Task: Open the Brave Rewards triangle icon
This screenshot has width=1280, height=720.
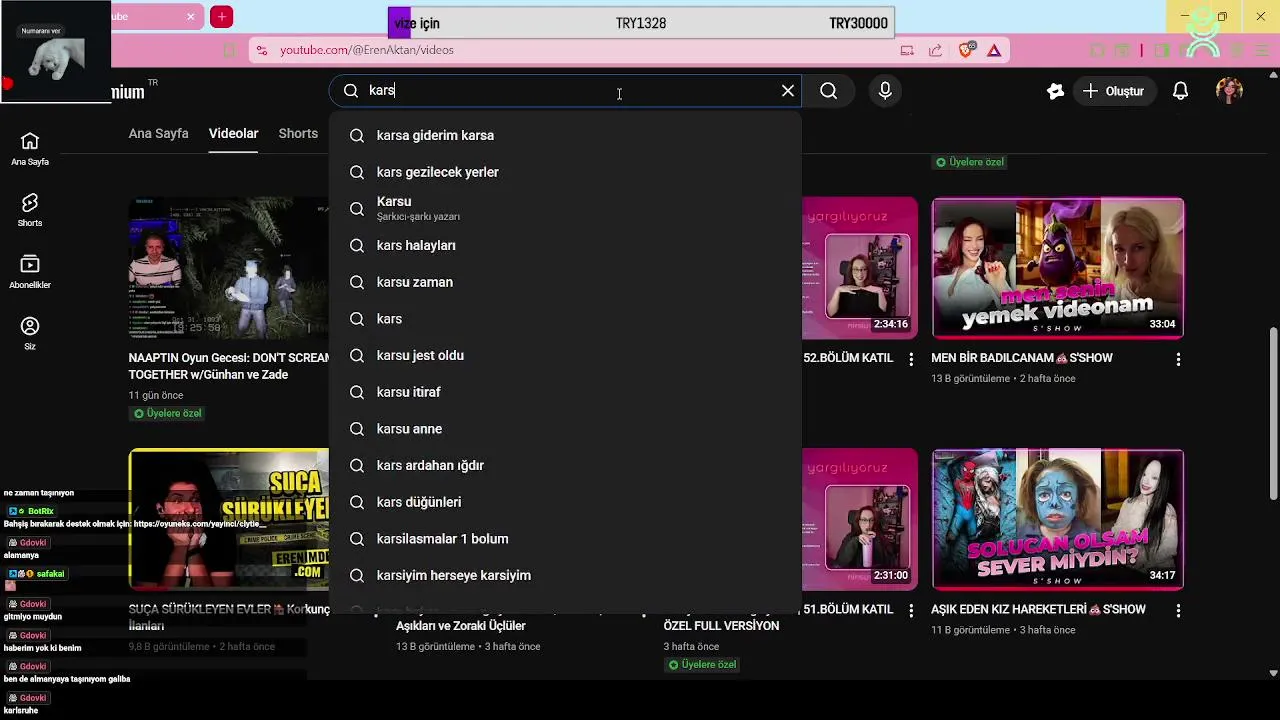Action: pyautogui.click(x=994, y=50)
